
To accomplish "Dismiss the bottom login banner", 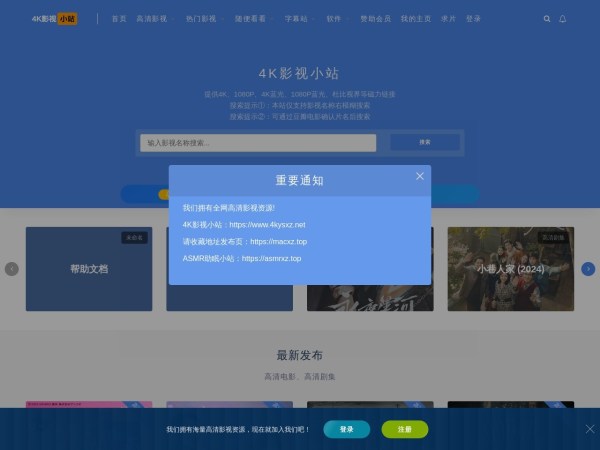I will coord(589,429).
